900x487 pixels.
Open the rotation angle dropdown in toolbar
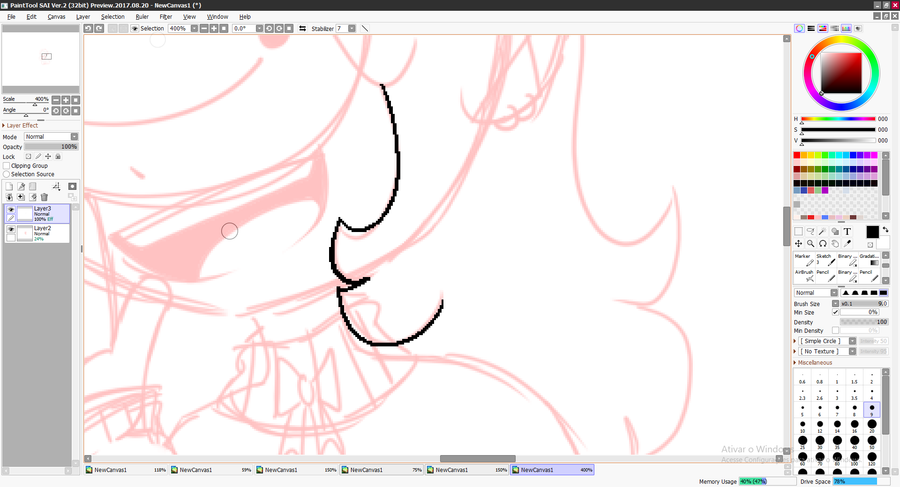pyautogui.click(x=259, y=28)
